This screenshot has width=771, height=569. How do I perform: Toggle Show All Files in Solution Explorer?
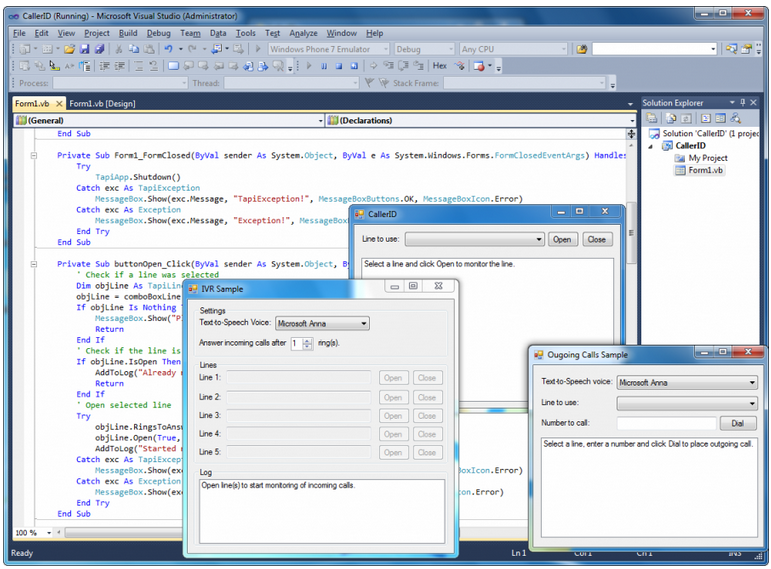click(x=671, y=118)
